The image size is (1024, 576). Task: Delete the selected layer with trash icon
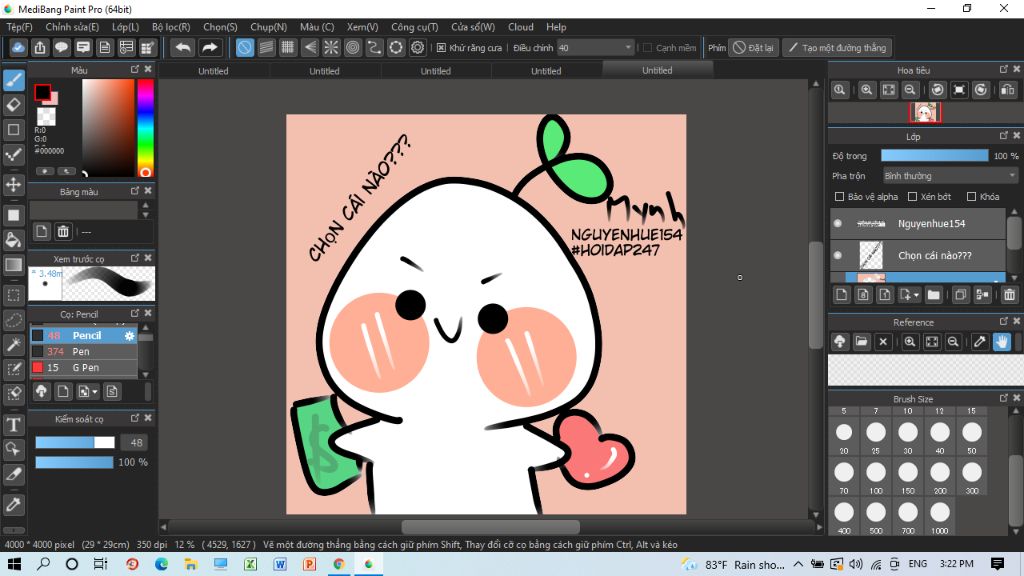coord(1009,295)
